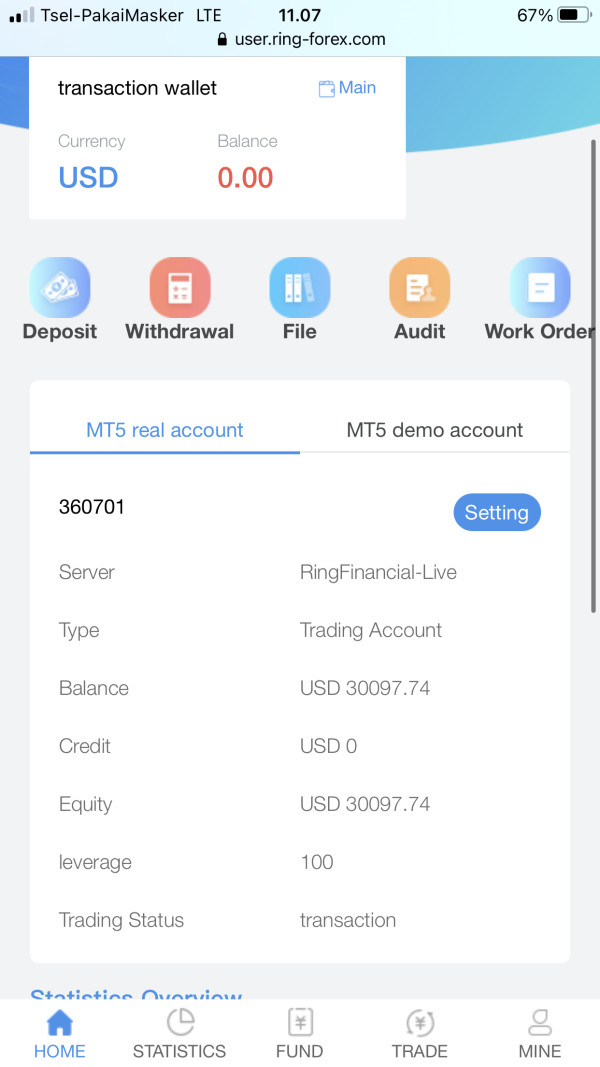Open STATISTICS in bottom navigation
The image size is (600, 1067).
pos(180,1034)
